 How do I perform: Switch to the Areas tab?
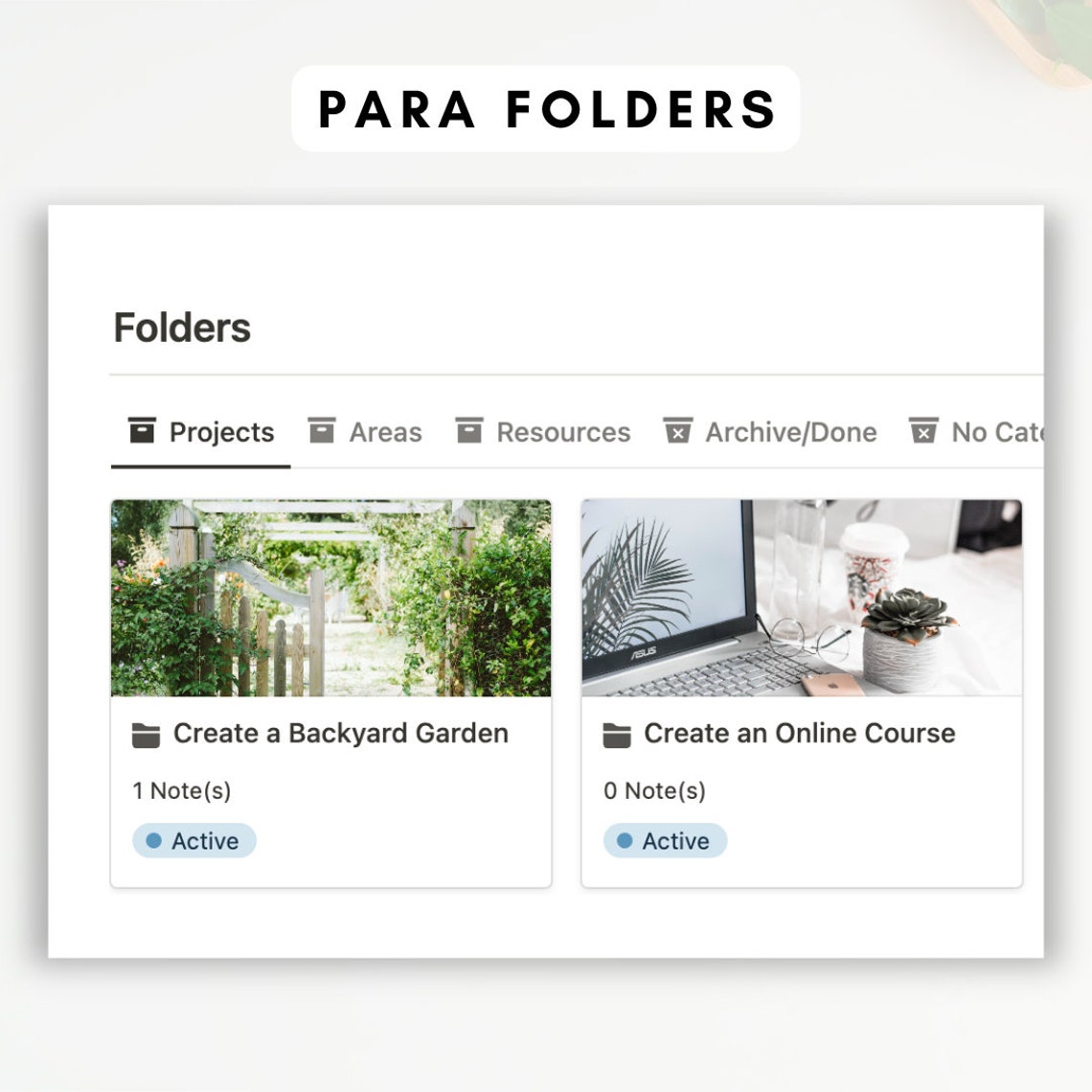(x=365, y=432)
